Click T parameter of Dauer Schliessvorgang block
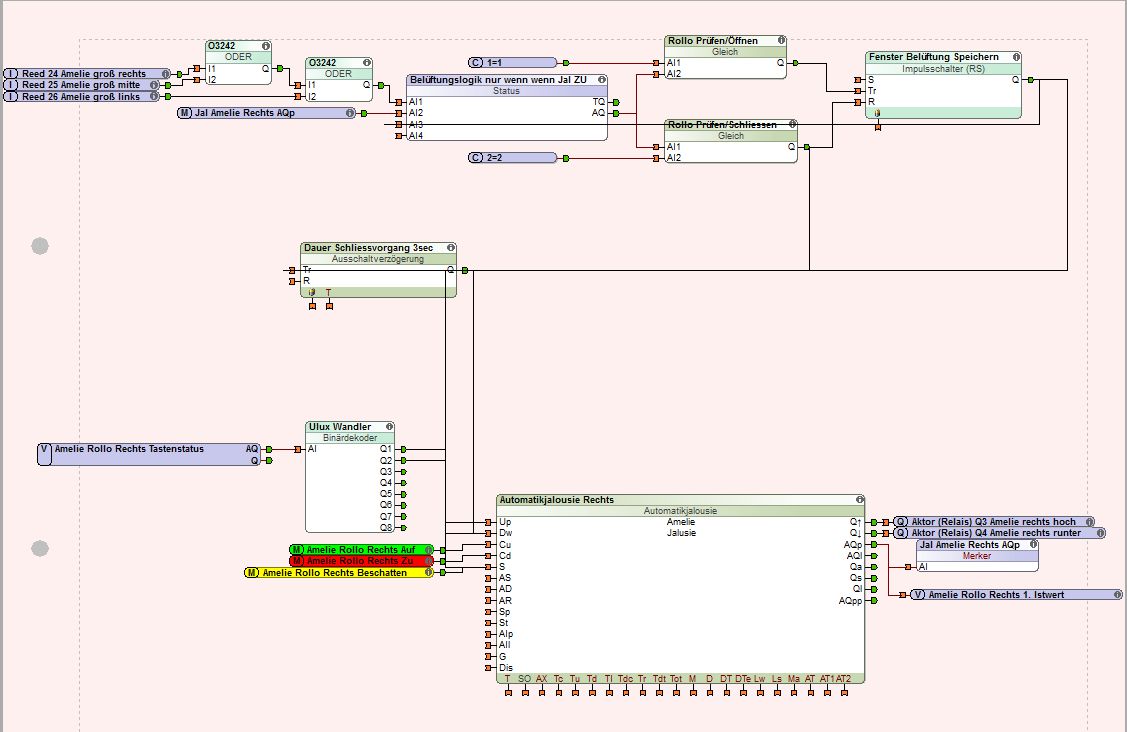This screenshot has width=1127, height=732. pyautogui.click(x=328, y=293)
